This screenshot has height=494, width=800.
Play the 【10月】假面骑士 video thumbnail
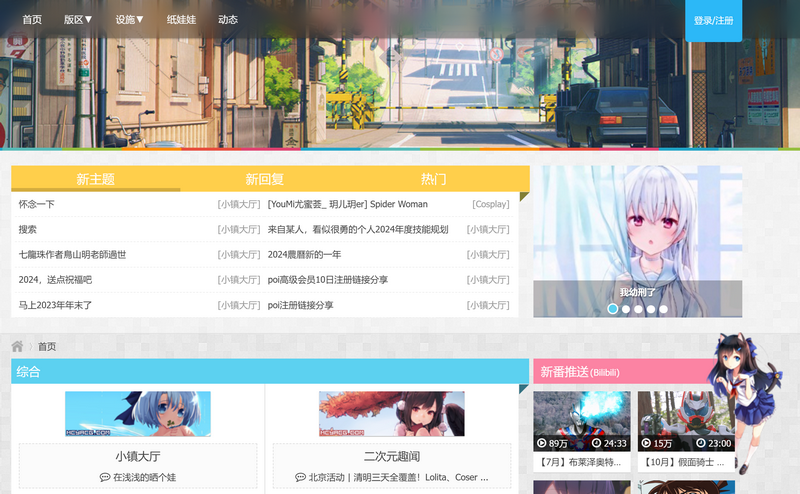686,421
